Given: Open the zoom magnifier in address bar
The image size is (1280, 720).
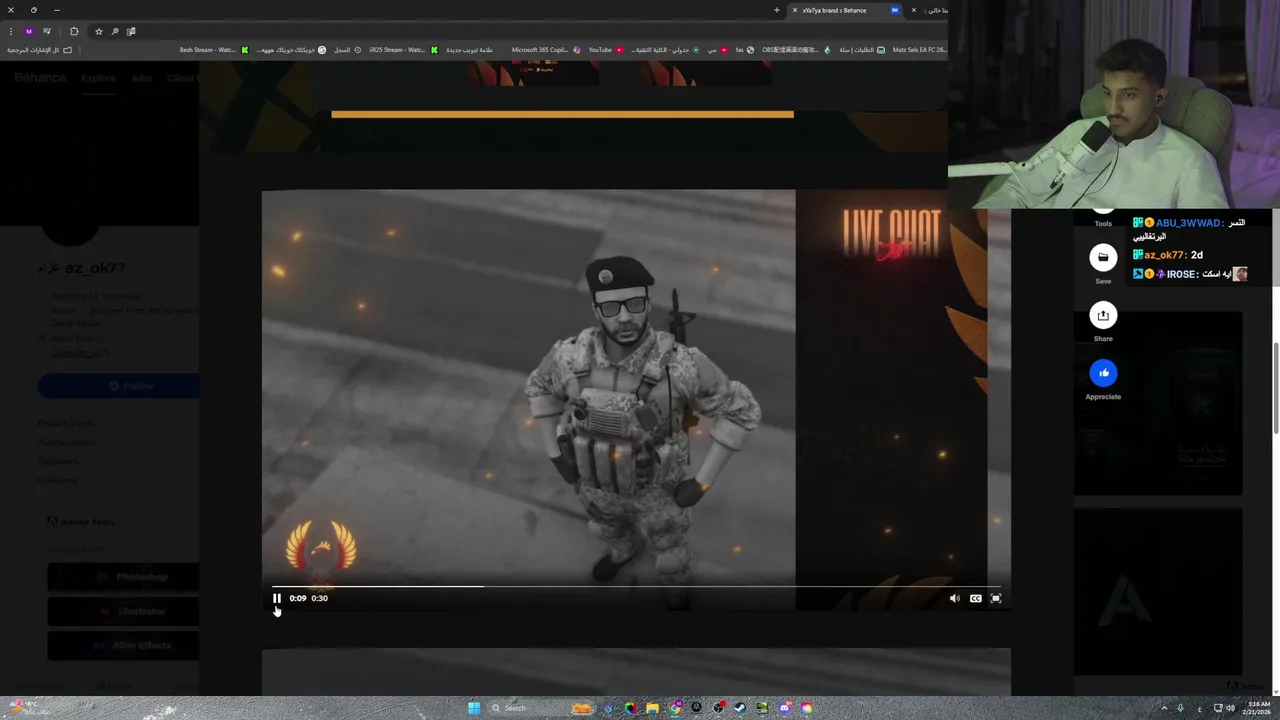Looking at the screenshot, I should (115, 31).
